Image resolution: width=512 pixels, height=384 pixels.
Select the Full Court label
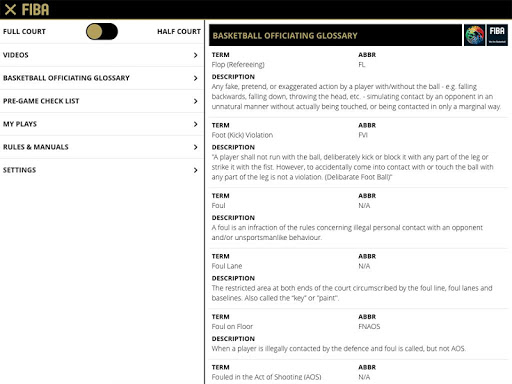click(24, 32)
